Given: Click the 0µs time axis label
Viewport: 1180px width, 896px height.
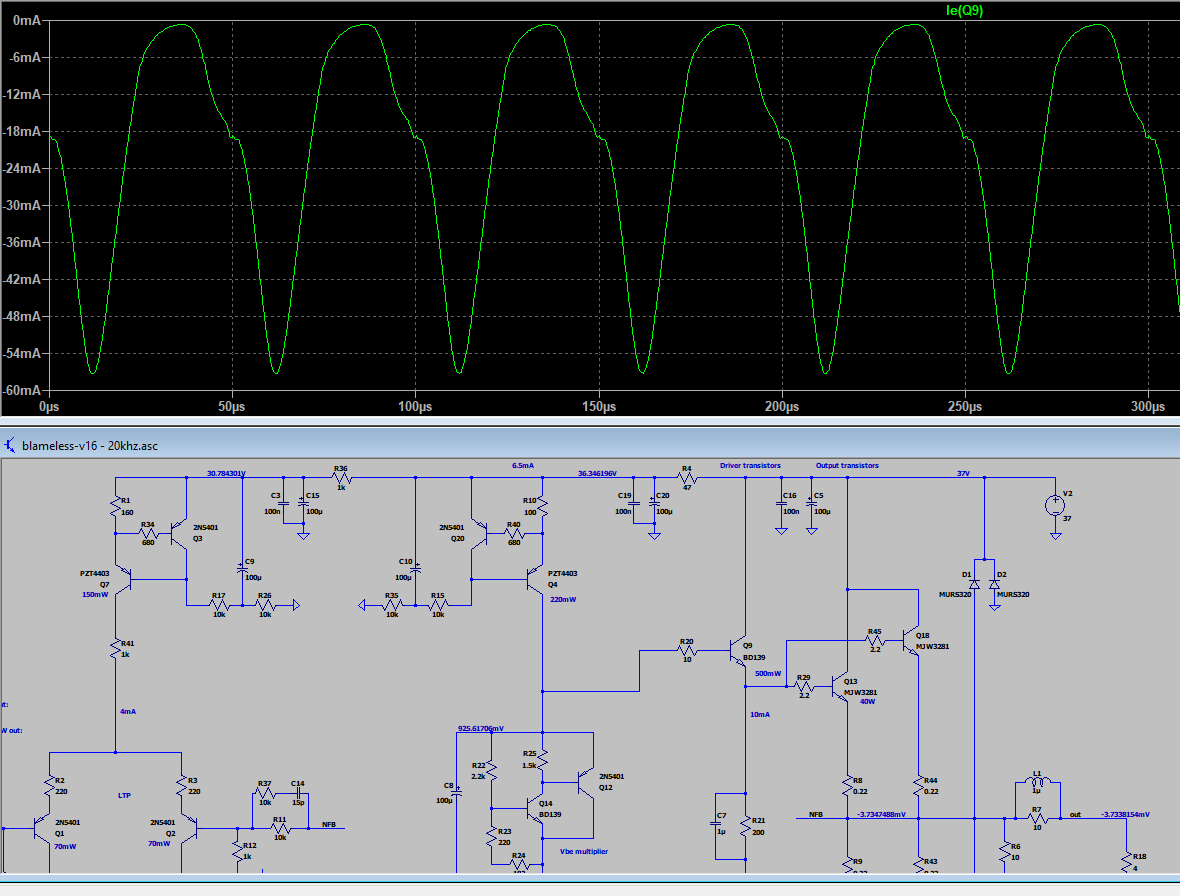Looking at the screenshot, I should pos(49,406).
